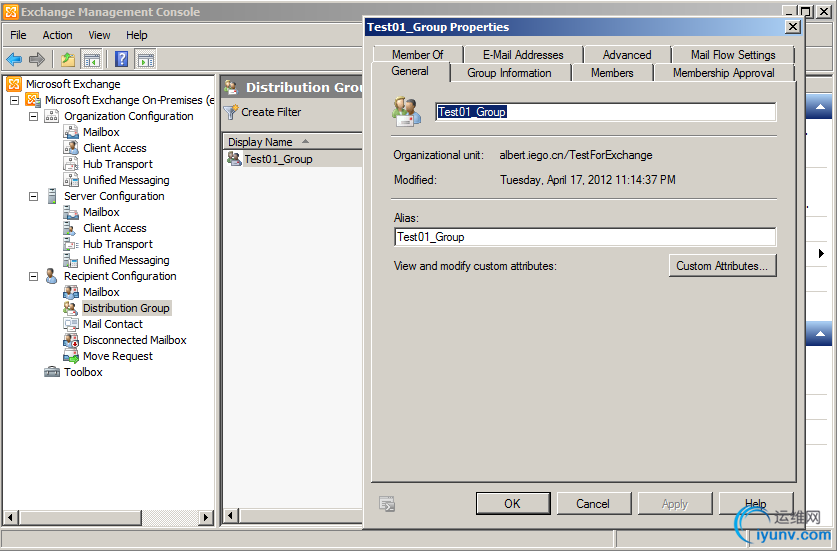Click the Up one level folder icon
The width and height of the screenshot is (837, 551).
click(68, 59)
